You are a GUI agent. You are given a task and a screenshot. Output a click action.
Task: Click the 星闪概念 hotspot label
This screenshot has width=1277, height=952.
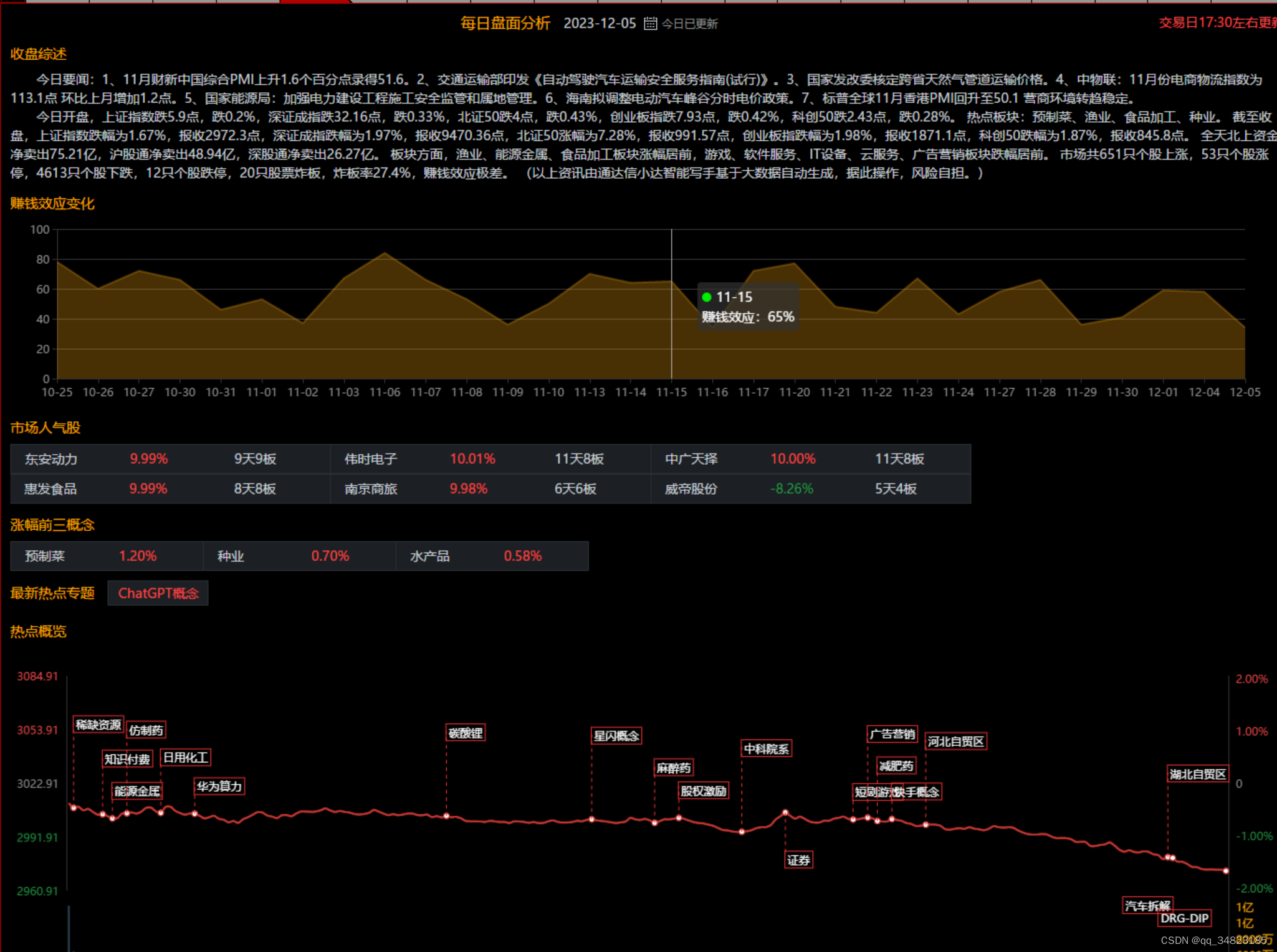[616, 736]
